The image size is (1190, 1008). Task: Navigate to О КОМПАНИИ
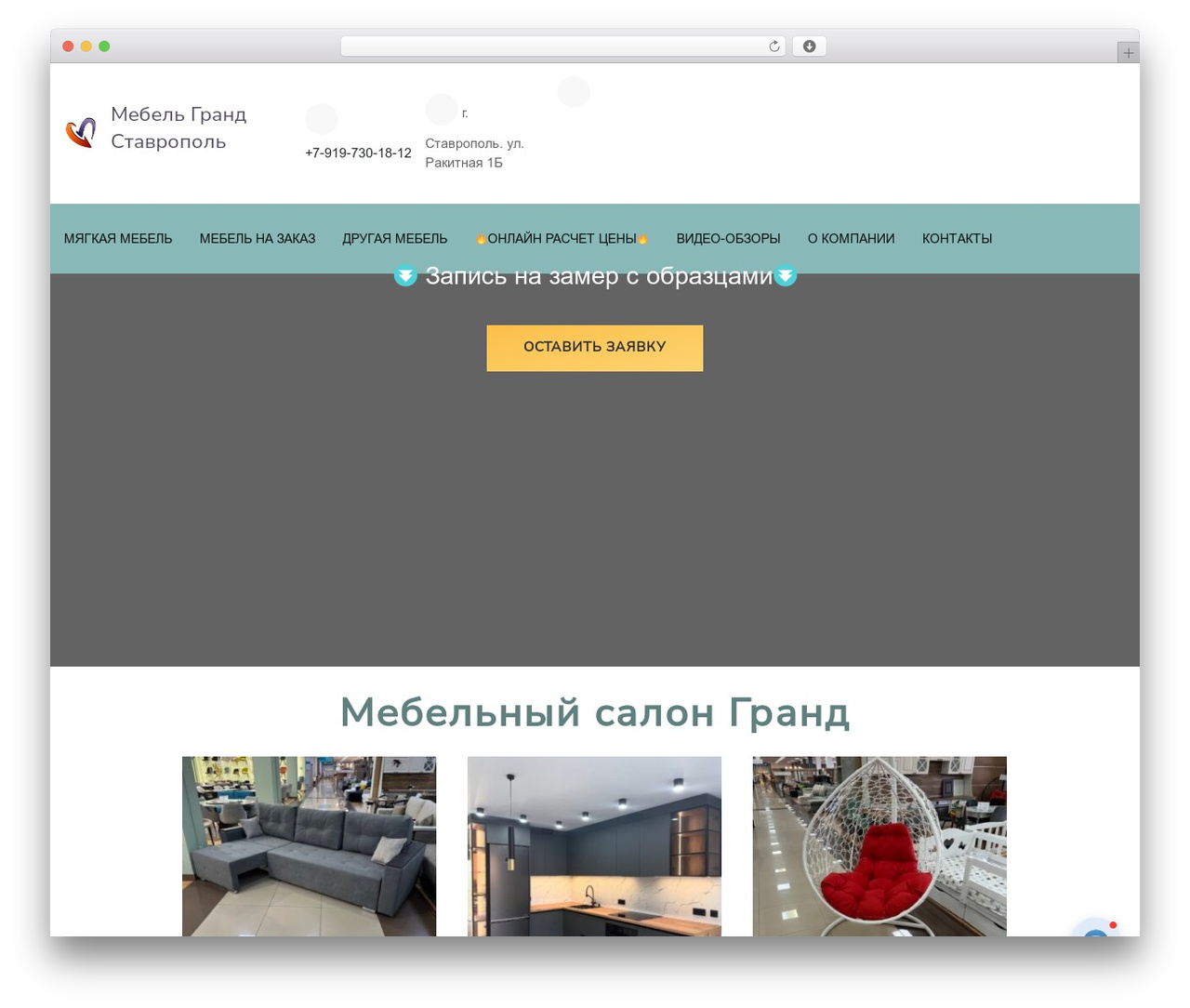pyautogui.click(x=852, y=239)
